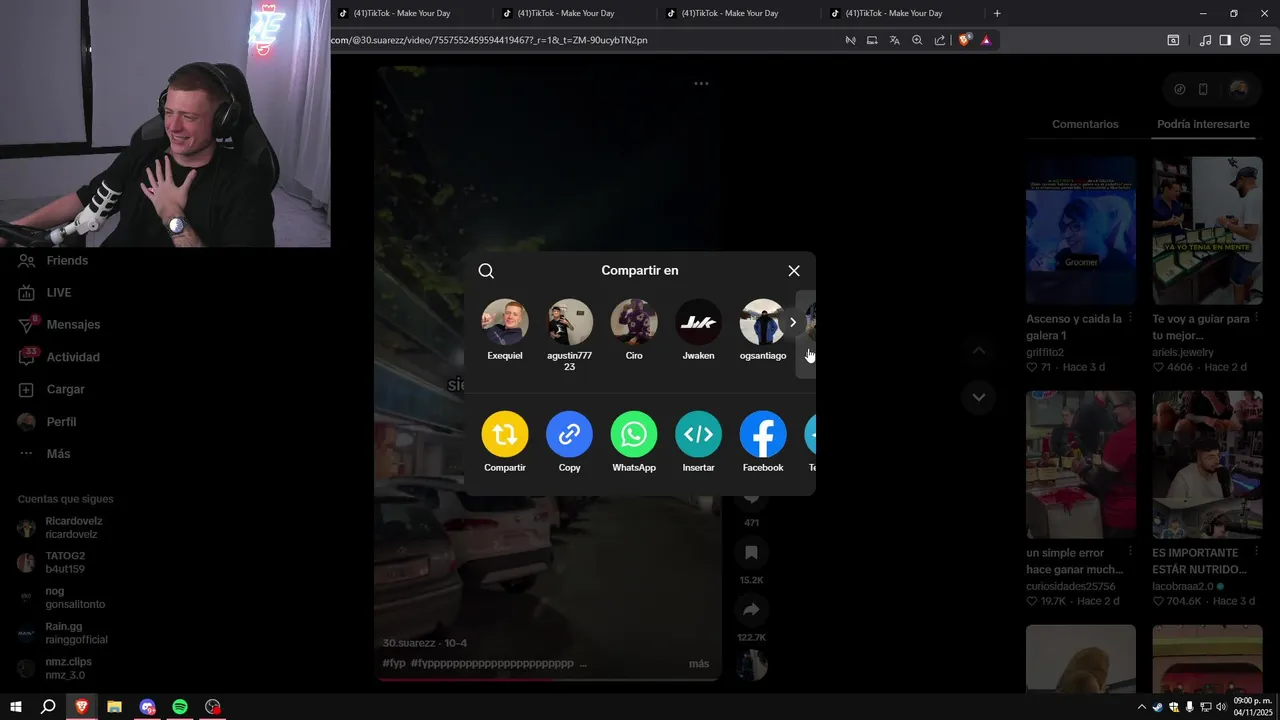Open the Brave VPN shield icon
Screen dimensions: 1280x720
1245,40
